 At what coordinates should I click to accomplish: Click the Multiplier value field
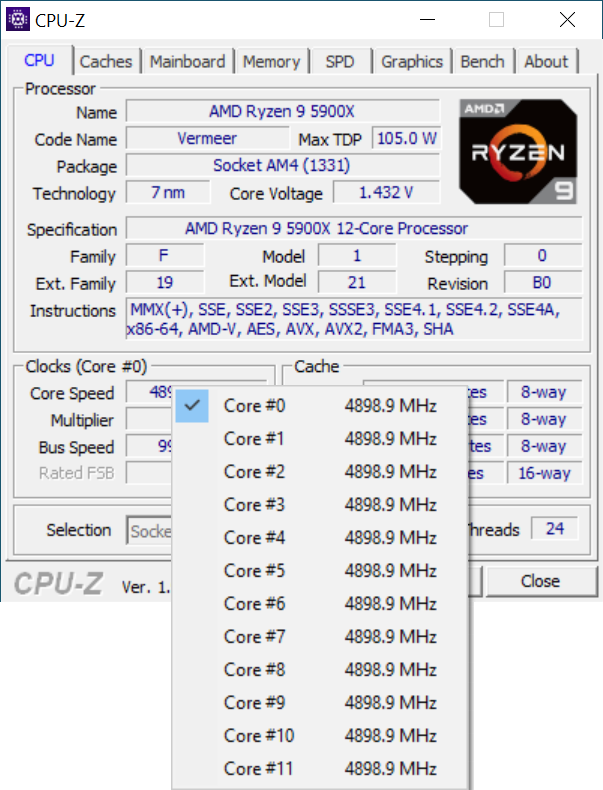click(149, 419)
